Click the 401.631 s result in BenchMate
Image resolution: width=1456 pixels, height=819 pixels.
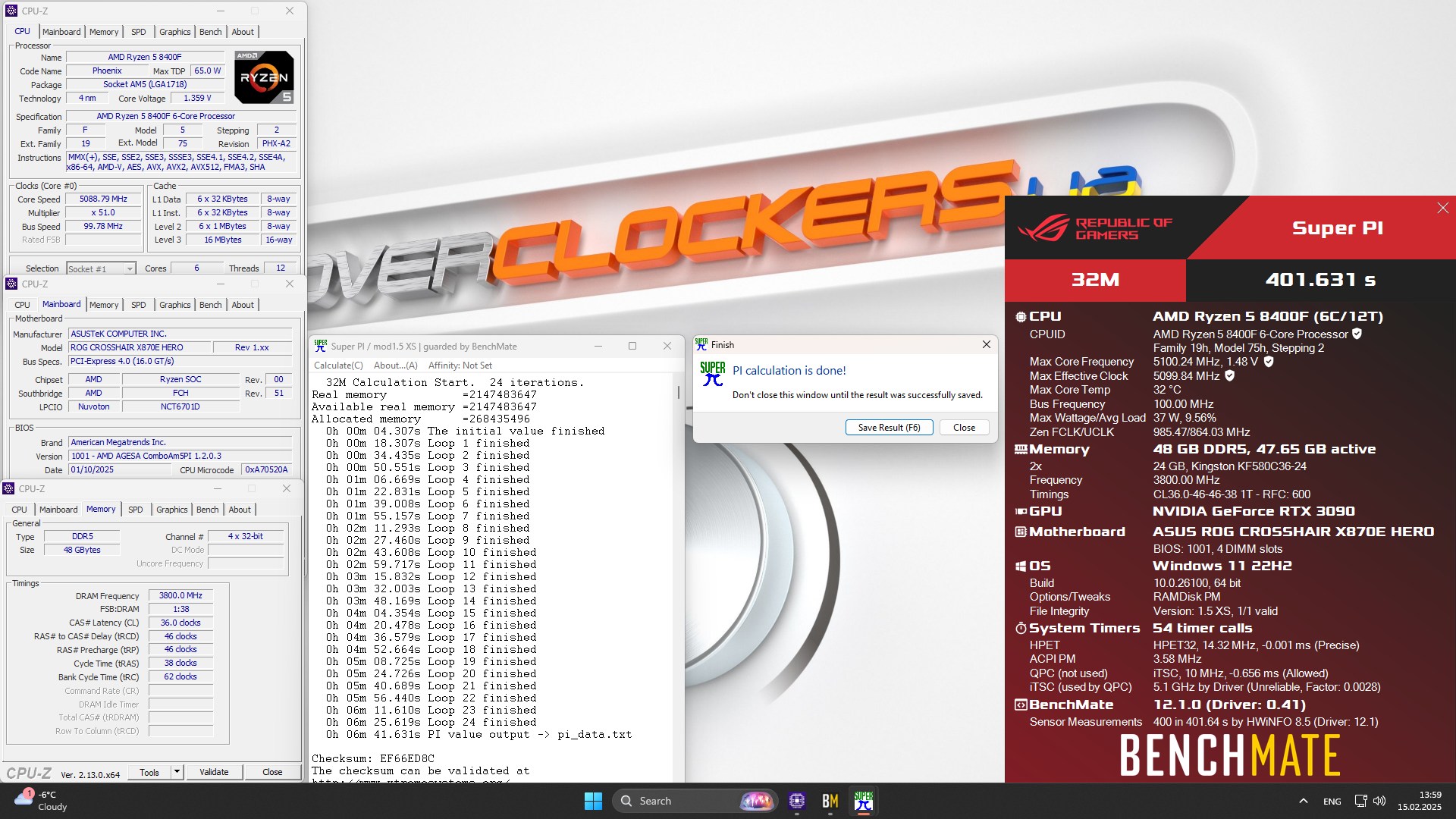(x=1320, y=280)
